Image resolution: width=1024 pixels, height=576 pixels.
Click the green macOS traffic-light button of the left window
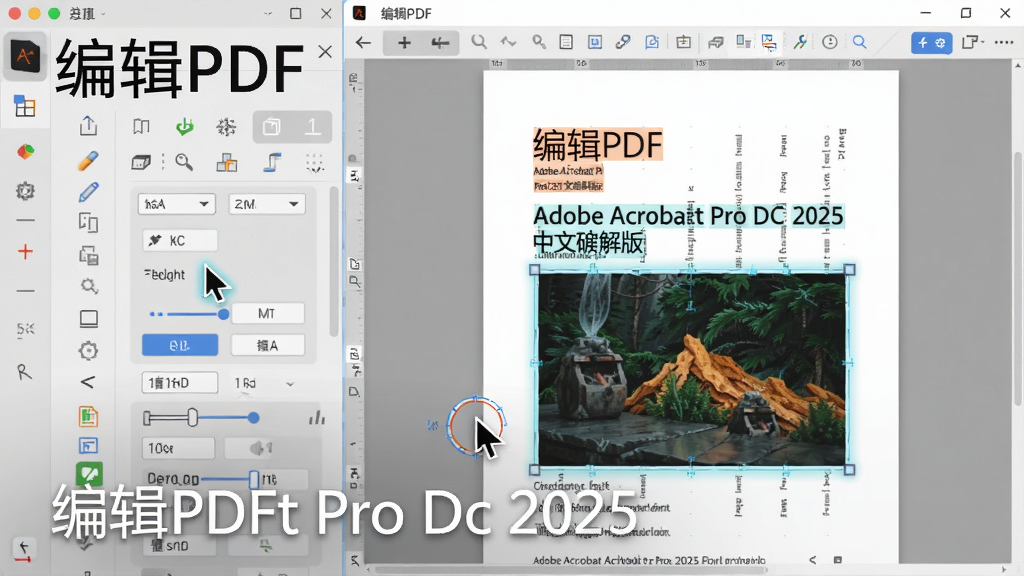tap(54, 13)
